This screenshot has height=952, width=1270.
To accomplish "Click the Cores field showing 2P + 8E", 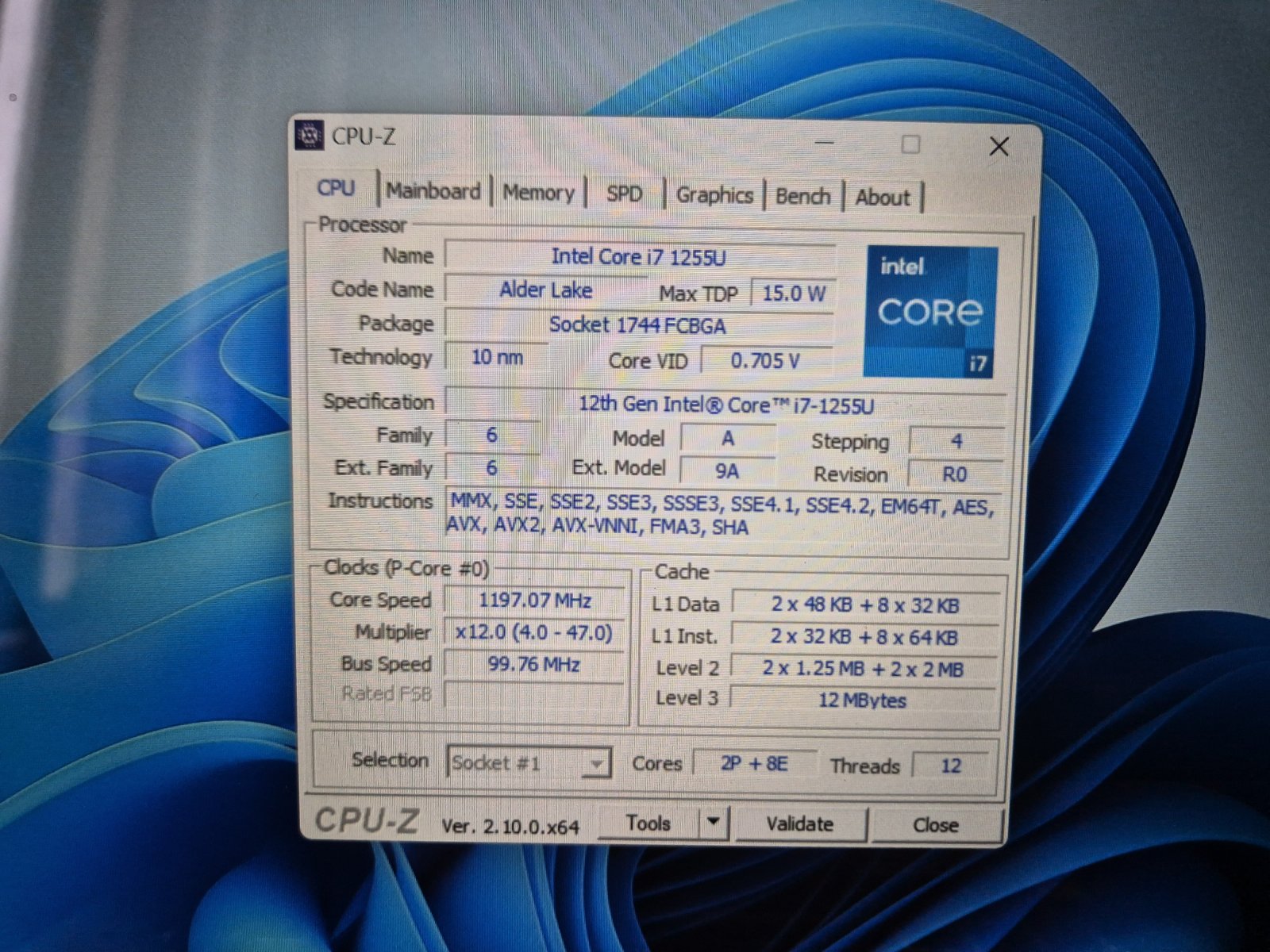I will point(753,763).
